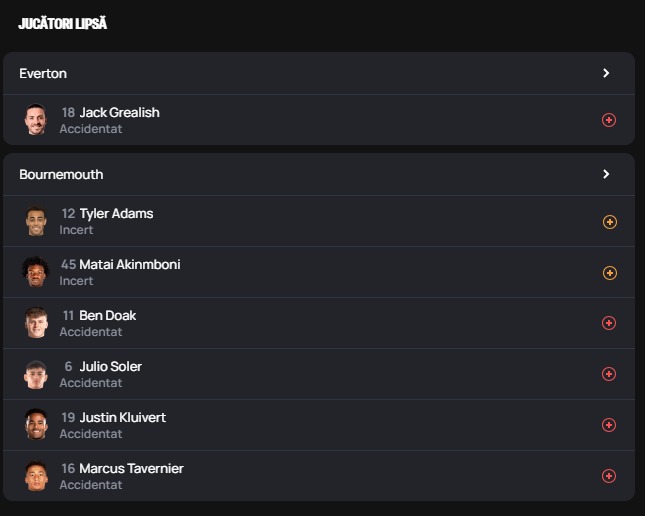Open the Everton team link
645x516 pixels.
[43, 73]
